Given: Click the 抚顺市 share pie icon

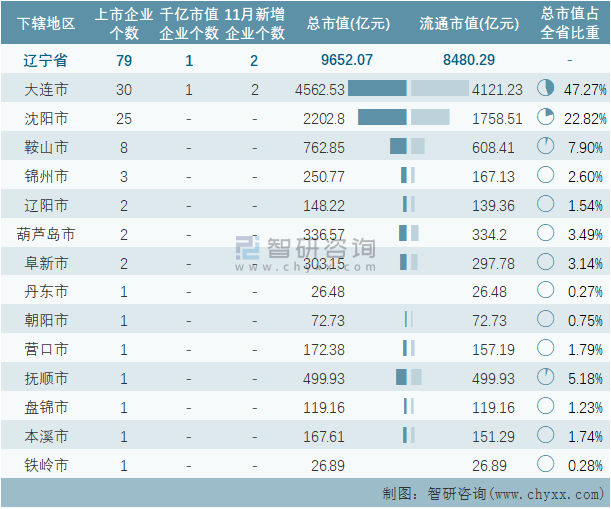Looking at the screenshot, I should tap(545, 378).
